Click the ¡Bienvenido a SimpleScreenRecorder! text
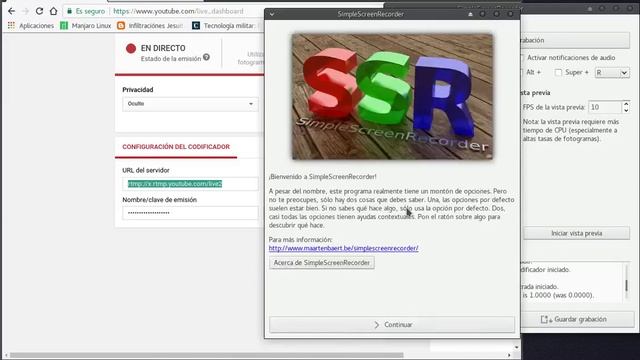 322,177
